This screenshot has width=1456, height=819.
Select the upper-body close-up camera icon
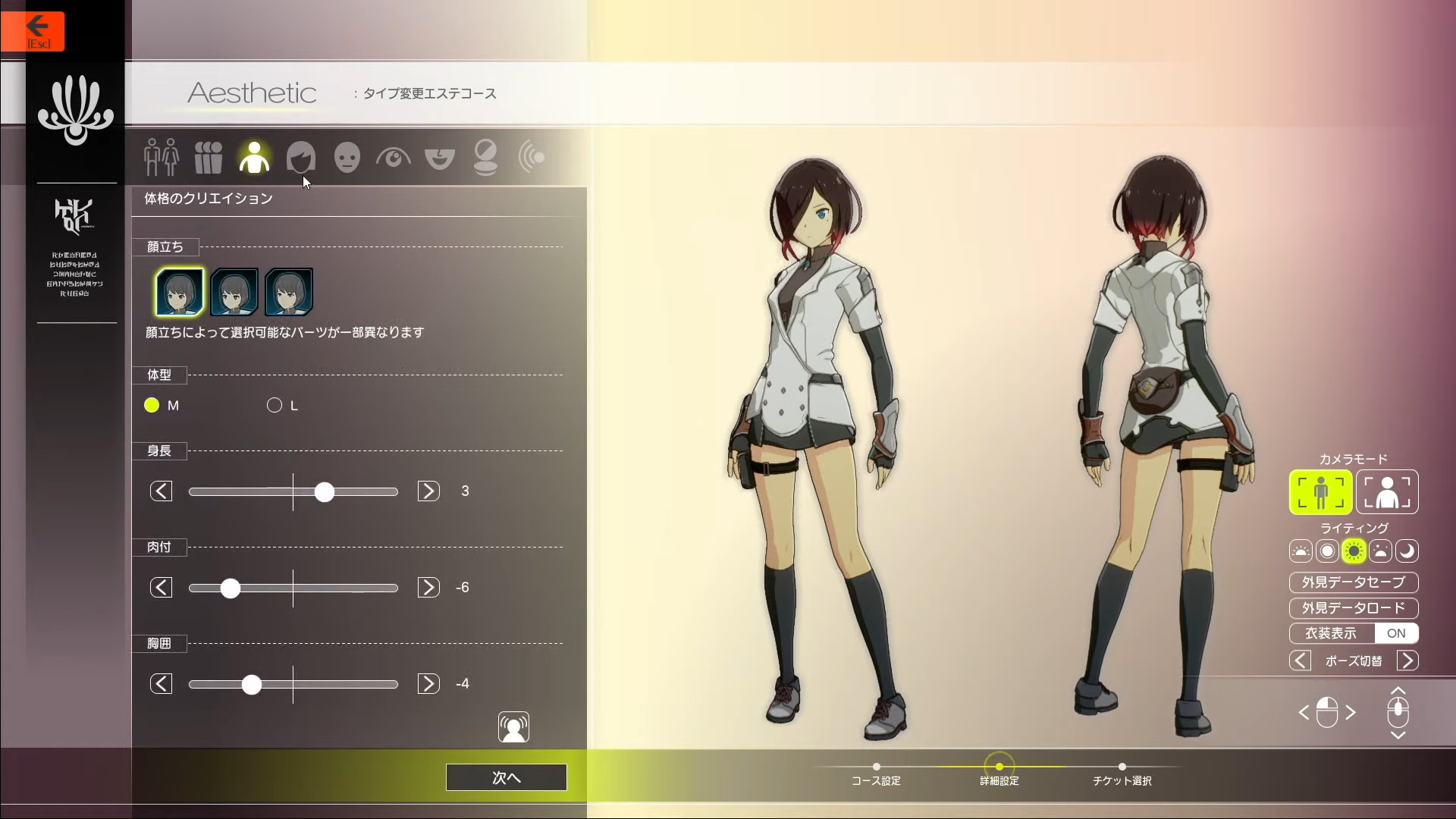(x=1386, y=492)
